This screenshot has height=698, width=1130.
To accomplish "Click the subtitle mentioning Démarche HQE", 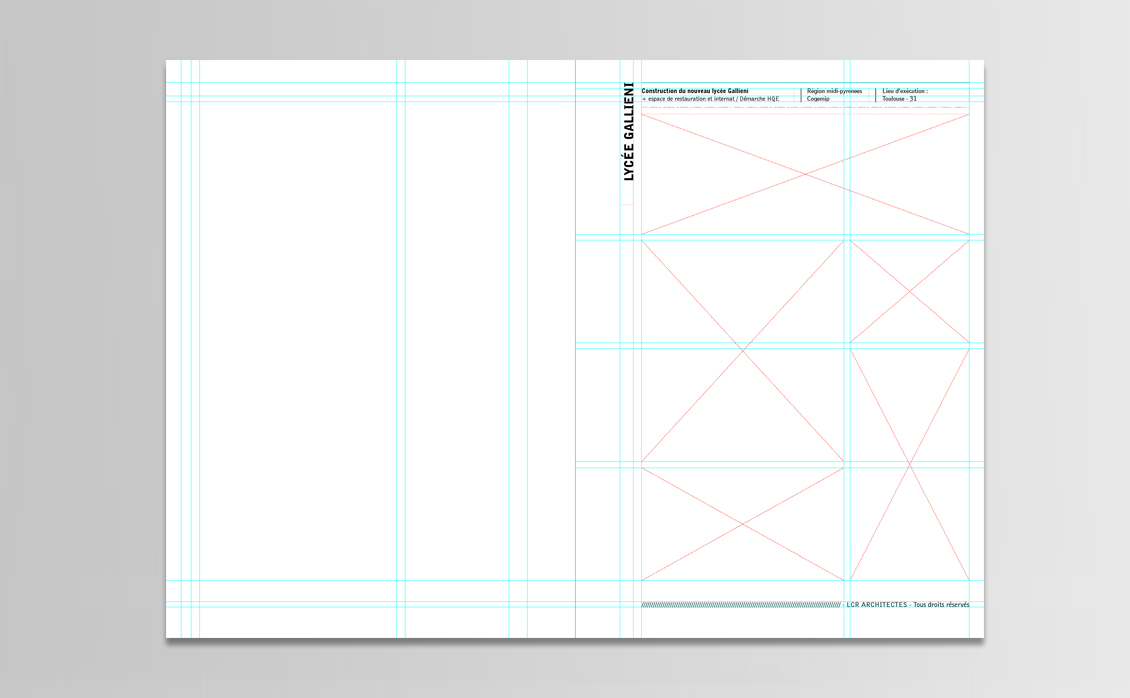I will pyautogui.click(x=711, y=99).
